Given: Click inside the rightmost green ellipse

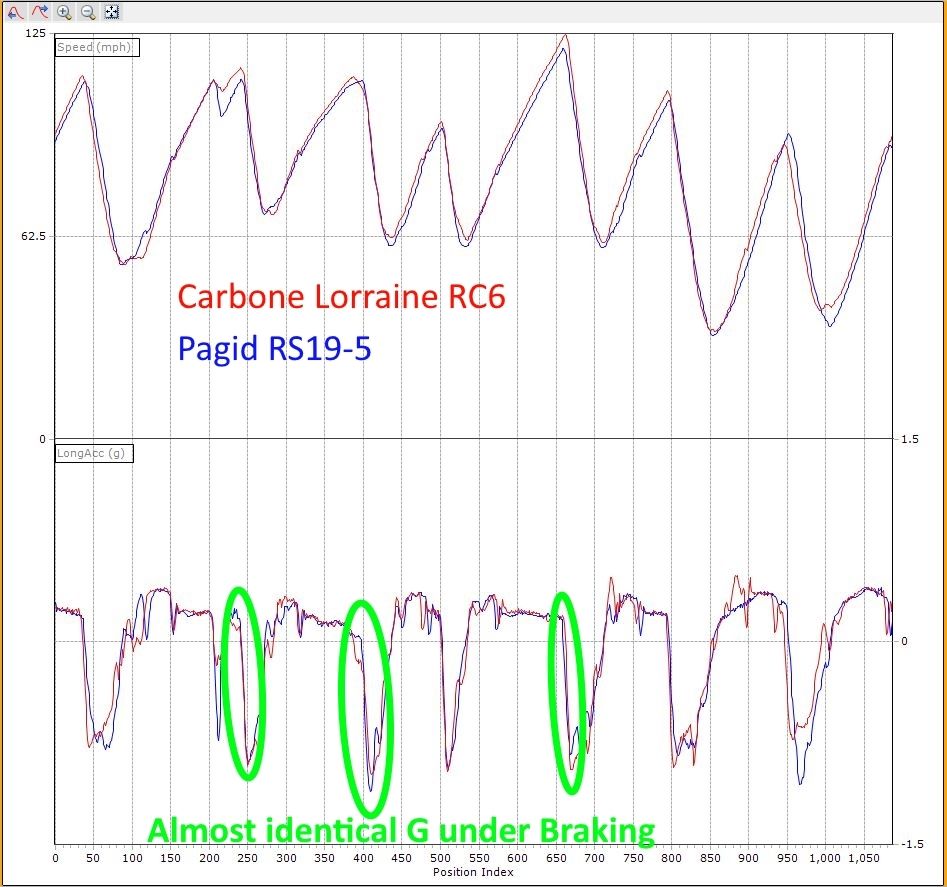Looking at the screenshot, I should (x=567, y=692).
